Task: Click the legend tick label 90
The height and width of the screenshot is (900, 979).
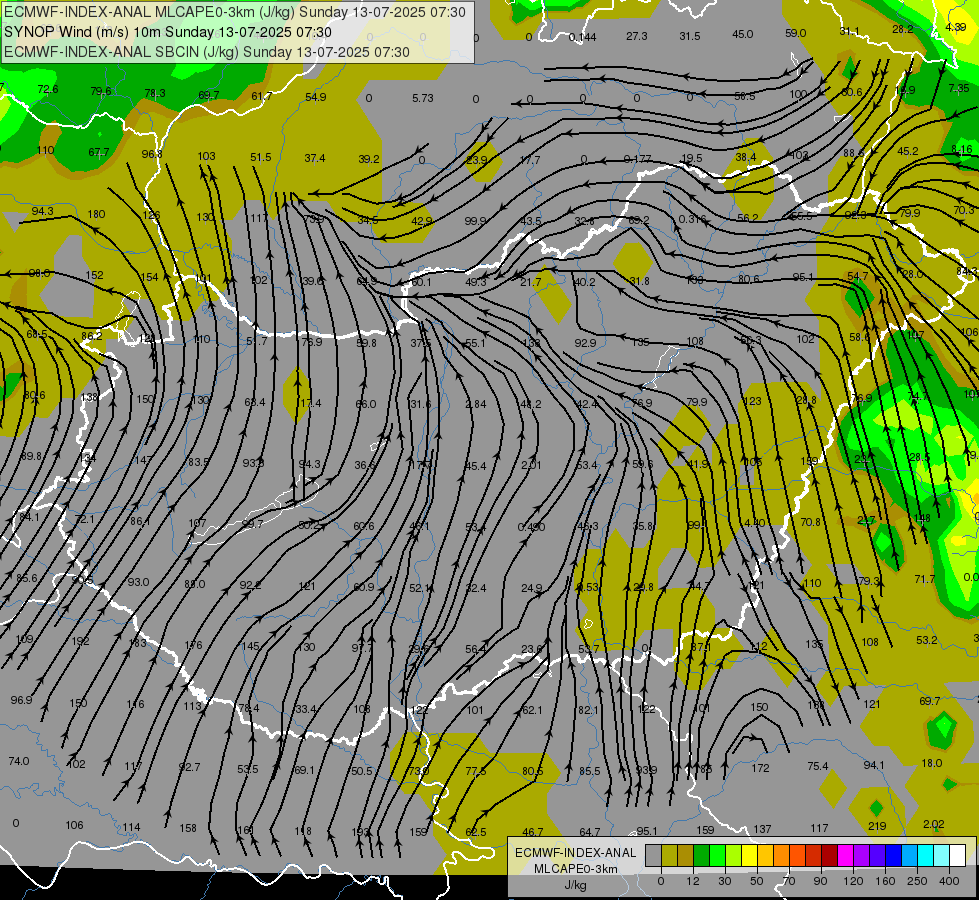Action: (x=821, y=881)
